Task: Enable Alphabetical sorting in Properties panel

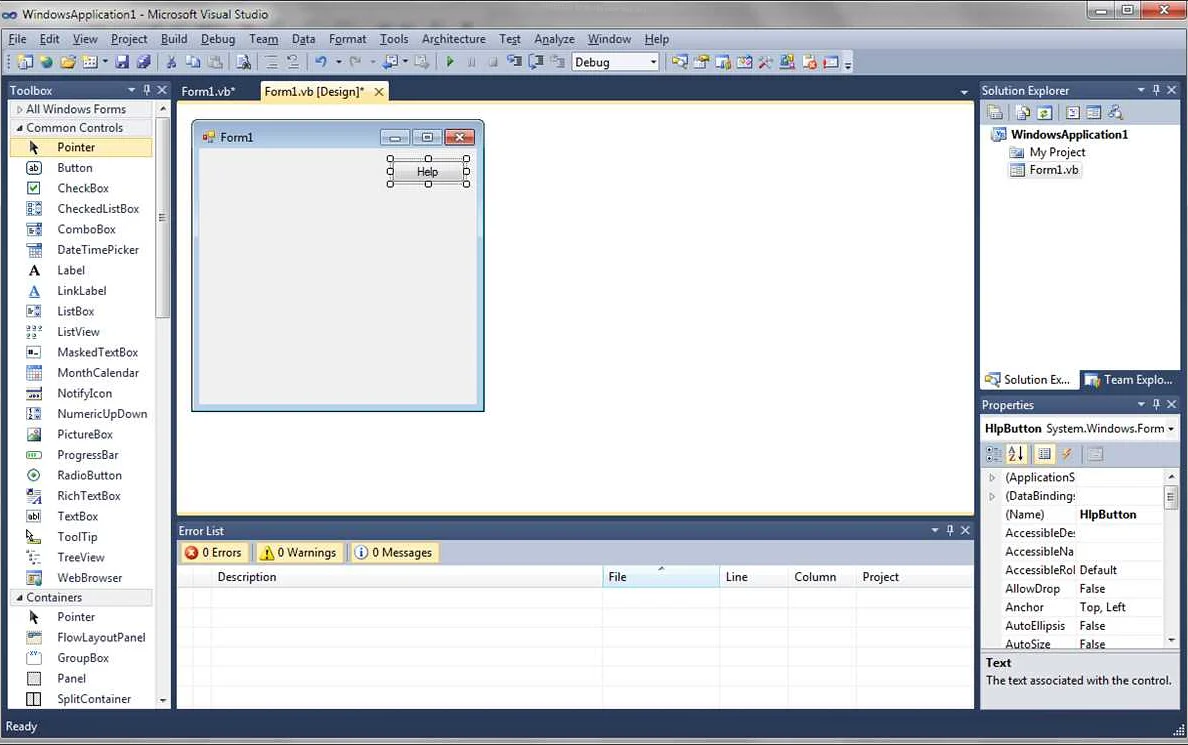Action: click(x=1015, y=454)
